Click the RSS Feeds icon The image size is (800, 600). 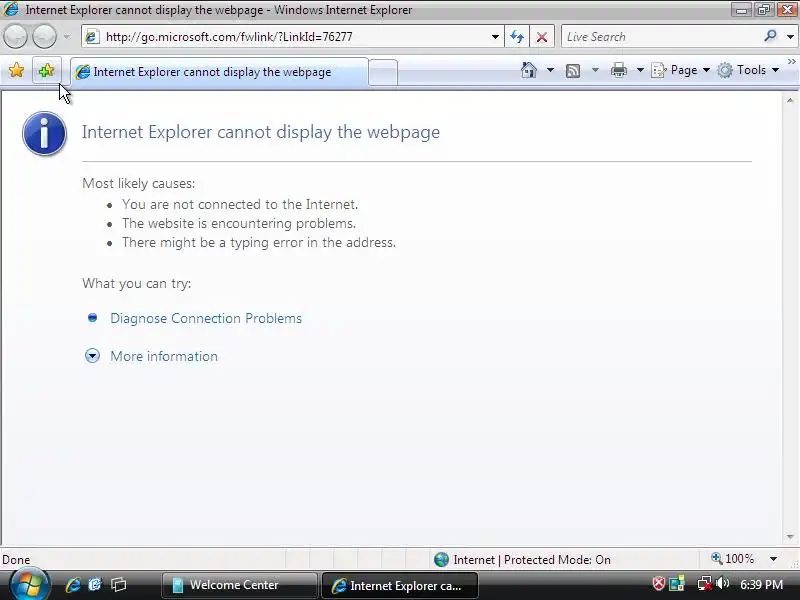(x=573, y=70)
